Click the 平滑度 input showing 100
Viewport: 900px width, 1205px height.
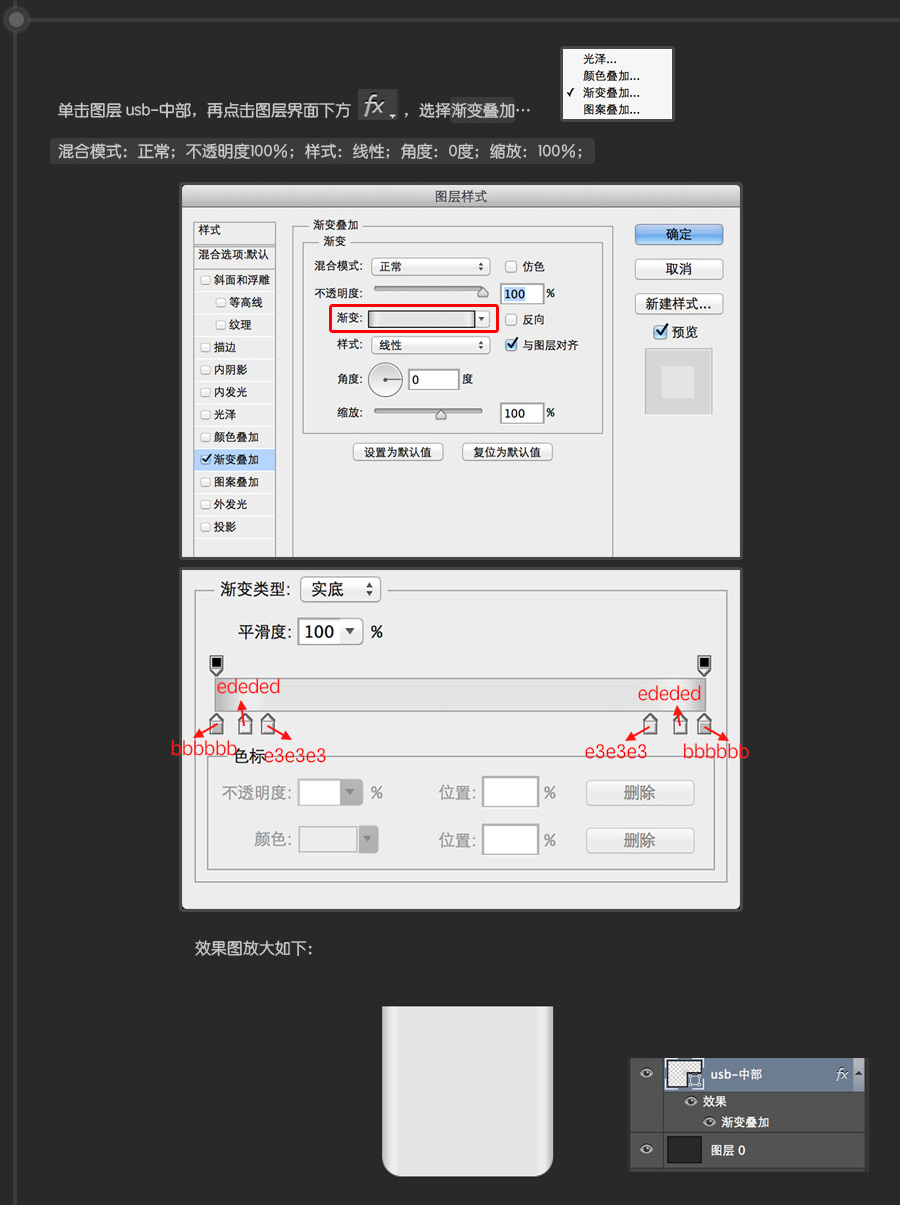pyautogui.click(x=319, y=632)
